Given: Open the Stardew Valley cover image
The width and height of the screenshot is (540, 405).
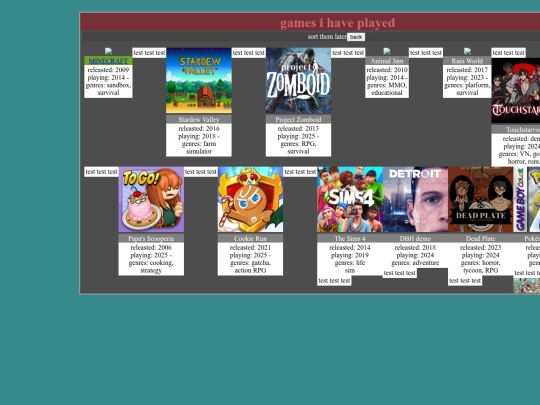Looking at the screenshot, I should 199,81.
